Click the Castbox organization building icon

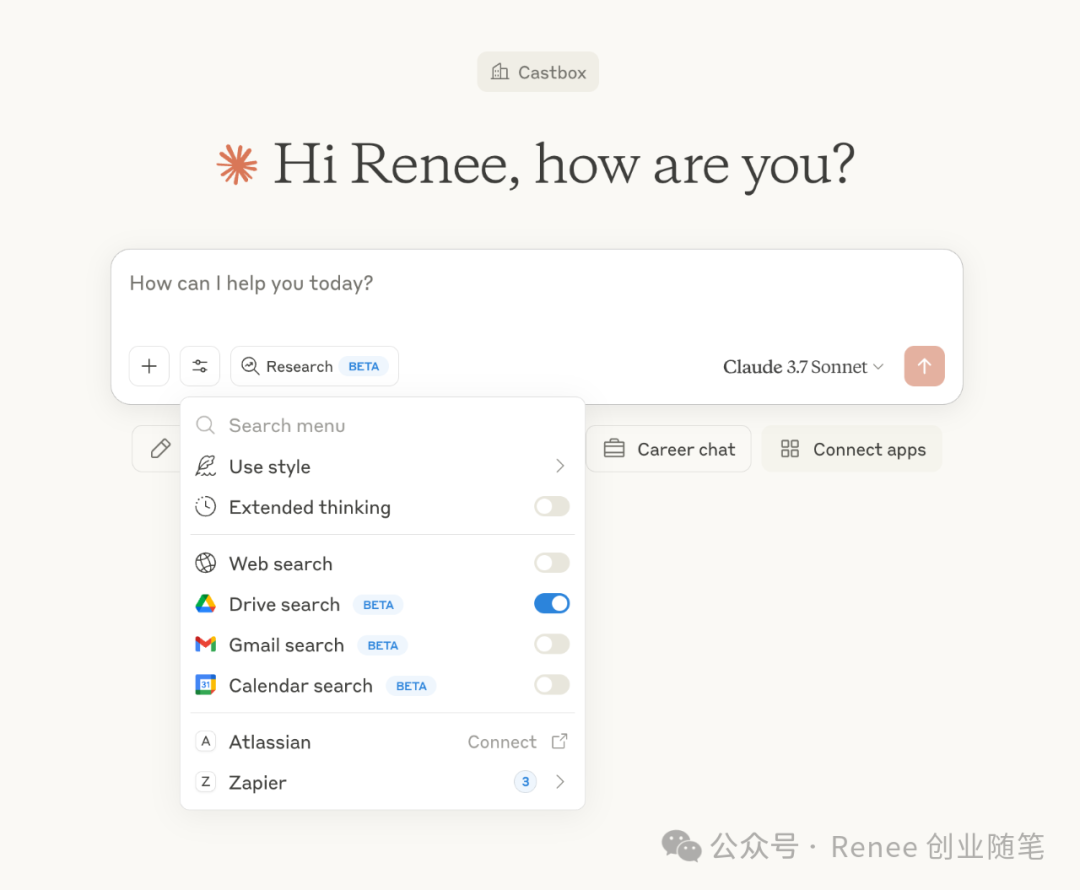coord(500,72)
